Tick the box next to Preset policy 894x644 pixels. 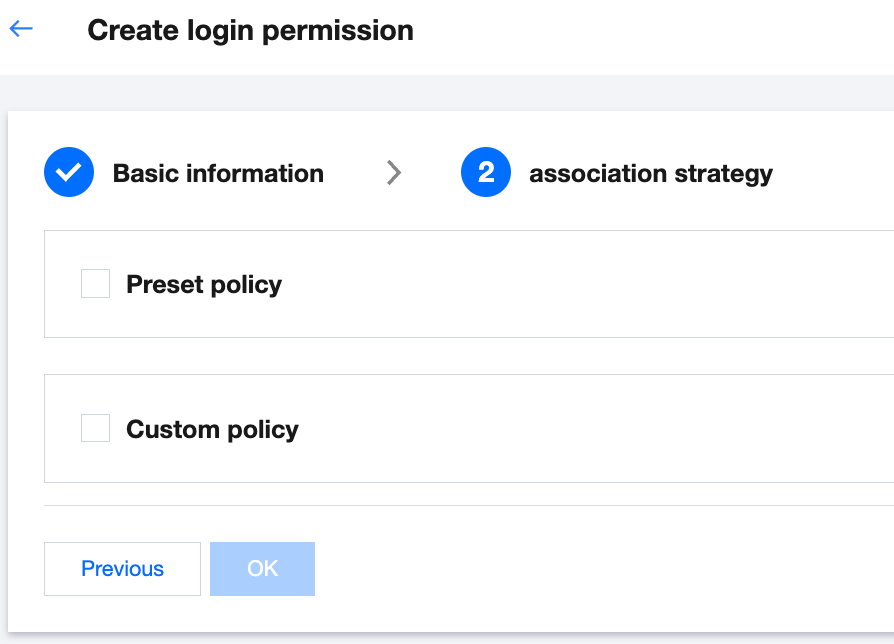pyautogui.click(x=95, y=283)
